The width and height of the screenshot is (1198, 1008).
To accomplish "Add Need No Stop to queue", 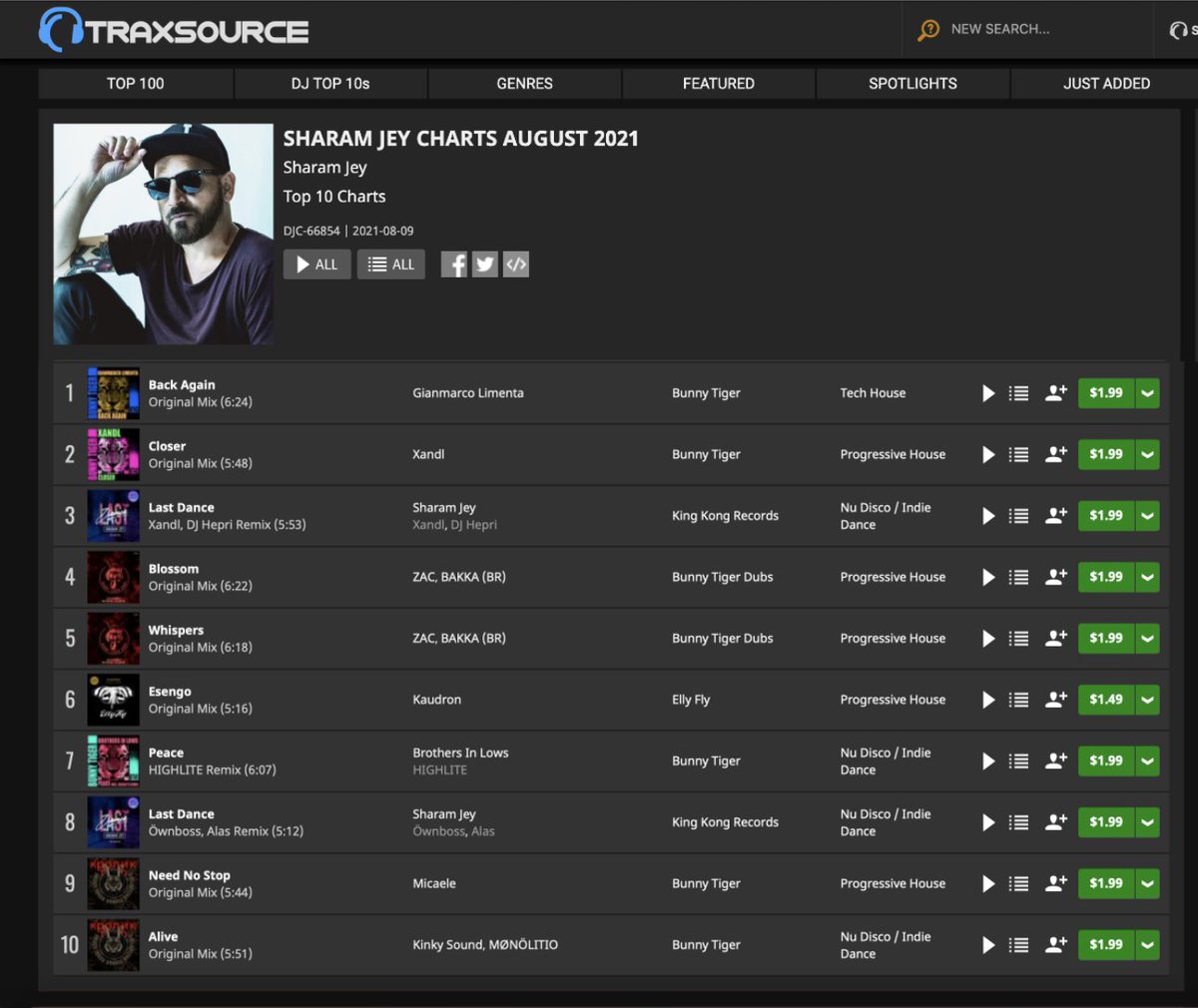I will pos(1018,884).
